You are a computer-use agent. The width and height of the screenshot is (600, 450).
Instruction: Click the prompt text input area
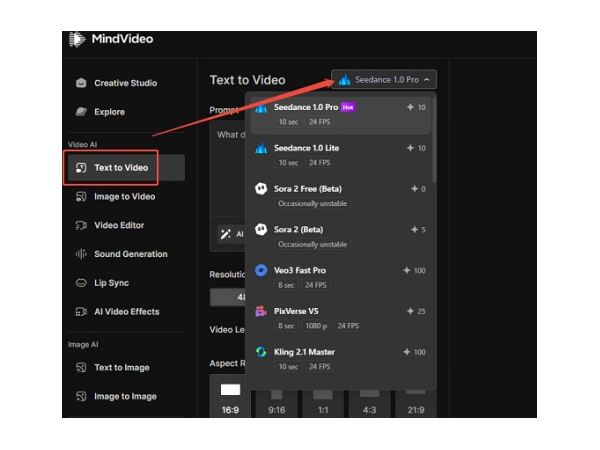(228, 168)
